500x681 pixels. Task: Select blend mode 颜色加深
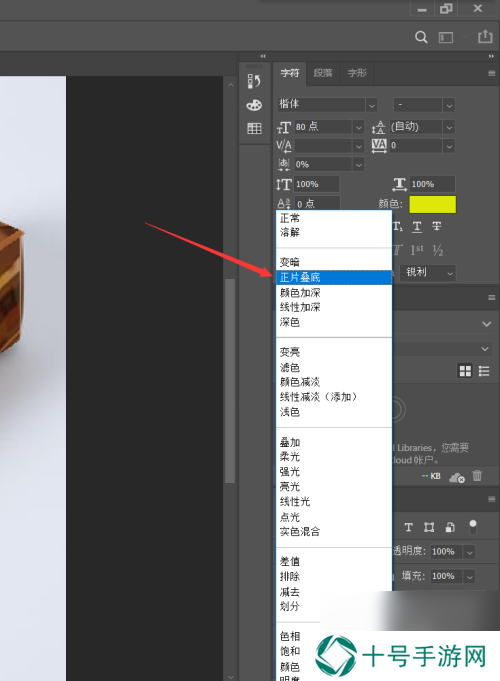coord(334,292)
